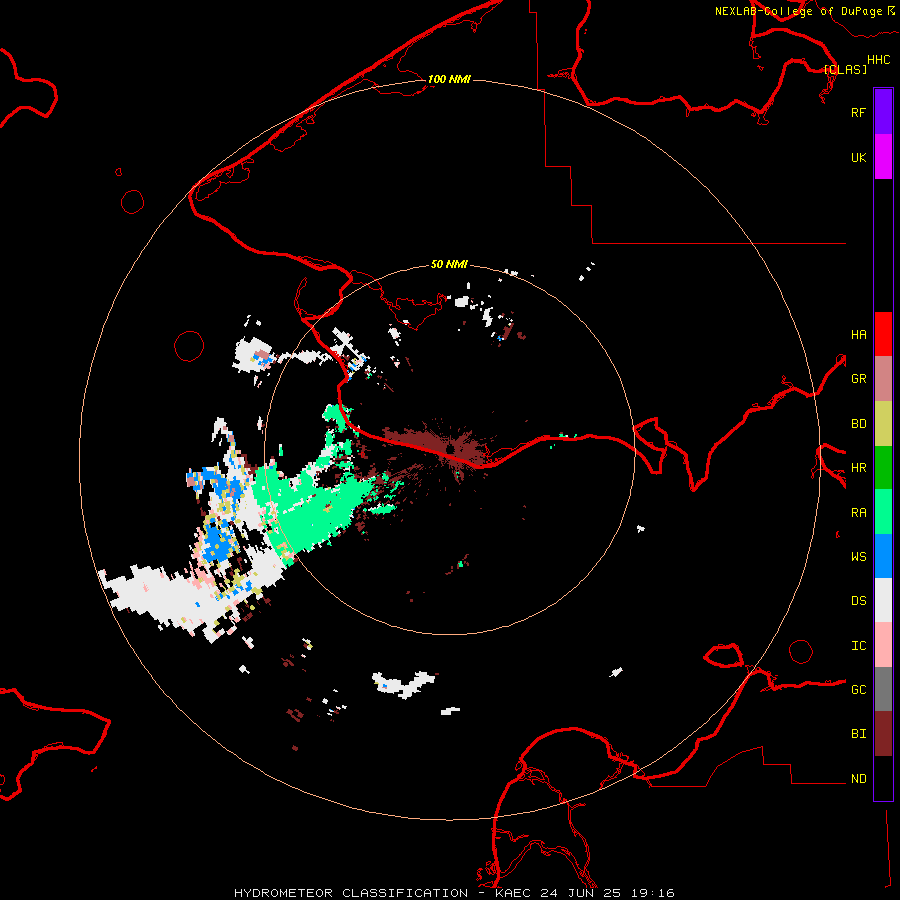This screenshot has width=900, height=900.
Task: Click the ND black legend swatch
Action: coord(883,778)
